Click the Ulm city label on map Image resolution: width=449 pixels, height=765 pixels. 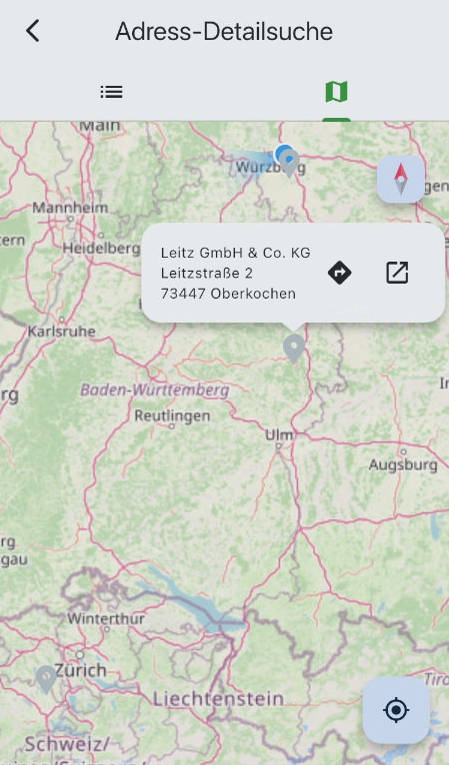(279, 434)
